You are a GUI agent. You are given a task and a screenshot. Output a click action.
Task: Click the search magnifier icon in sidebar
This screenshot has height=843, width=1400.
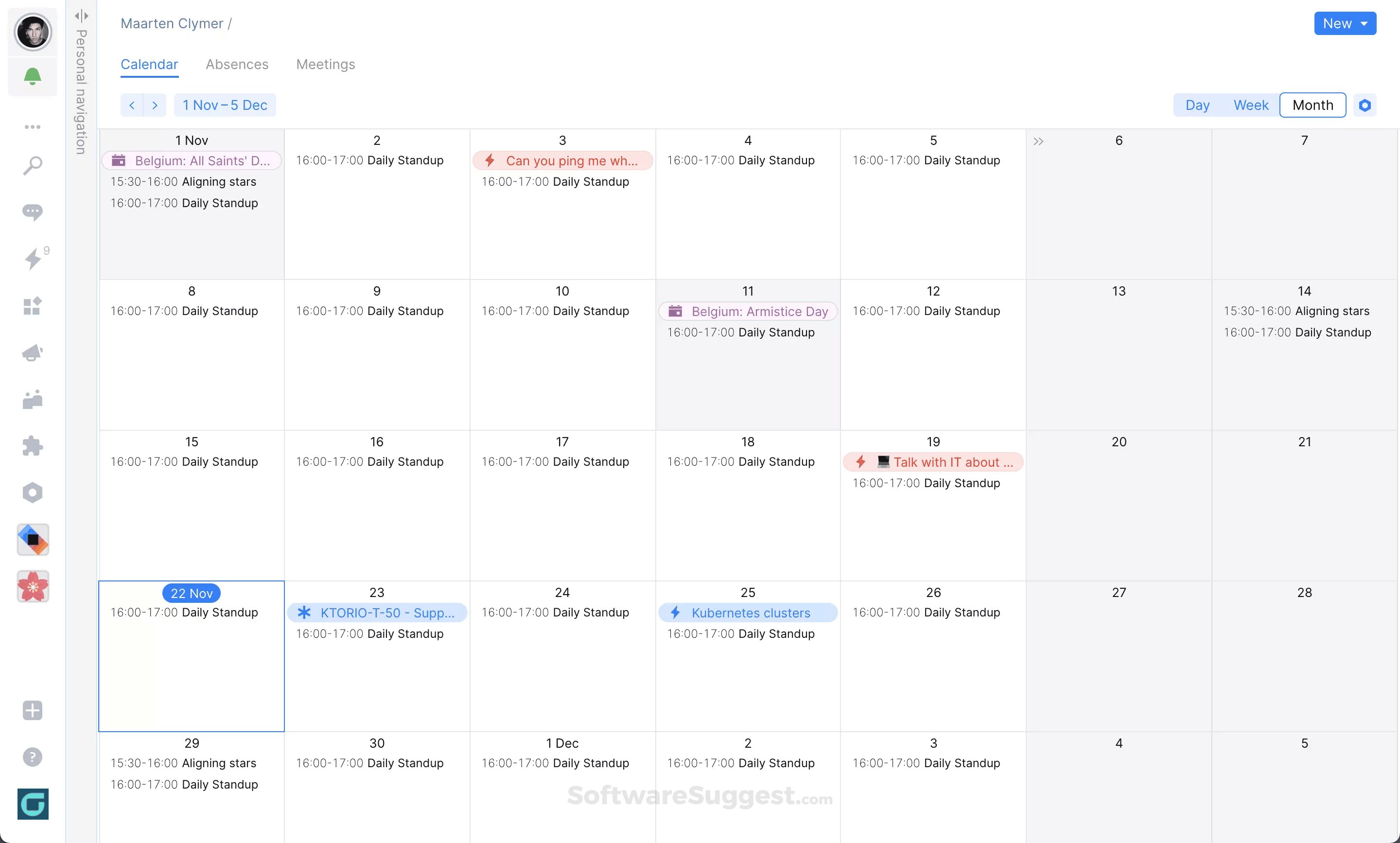[x=33, y=166]
